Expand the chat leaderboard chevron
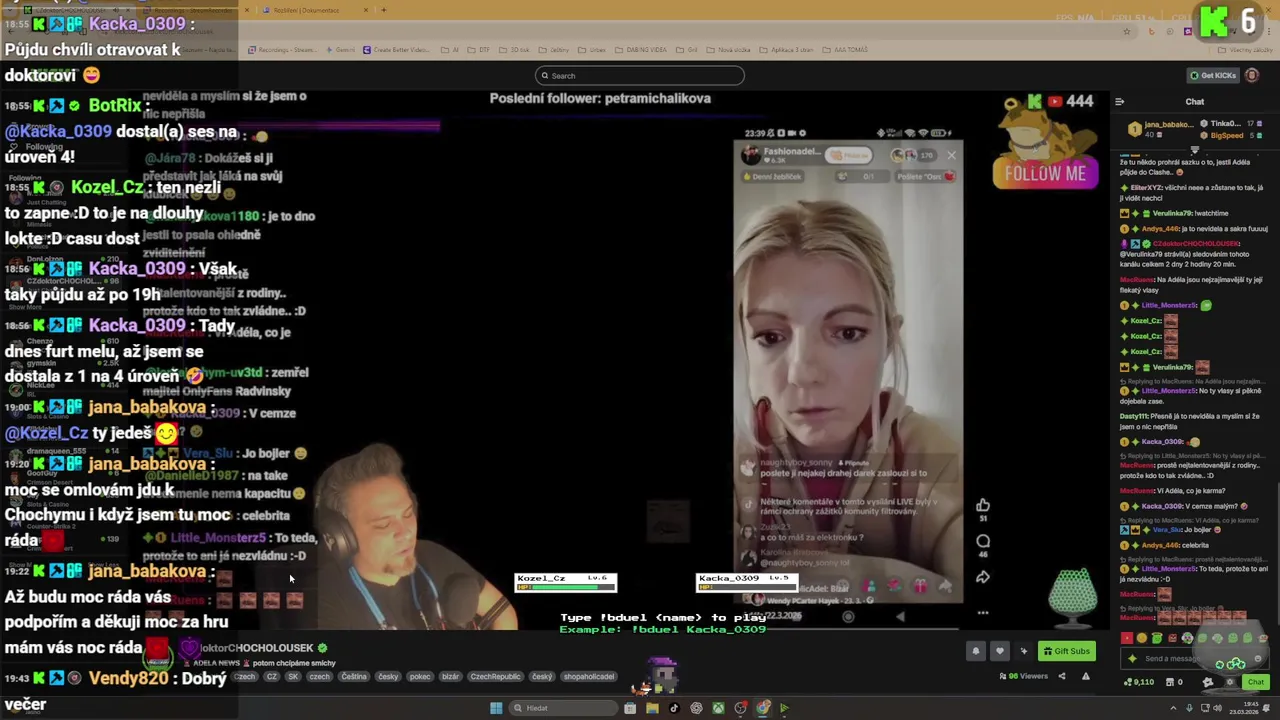This screenshot has width=1280, height=720. (1194, 150)
